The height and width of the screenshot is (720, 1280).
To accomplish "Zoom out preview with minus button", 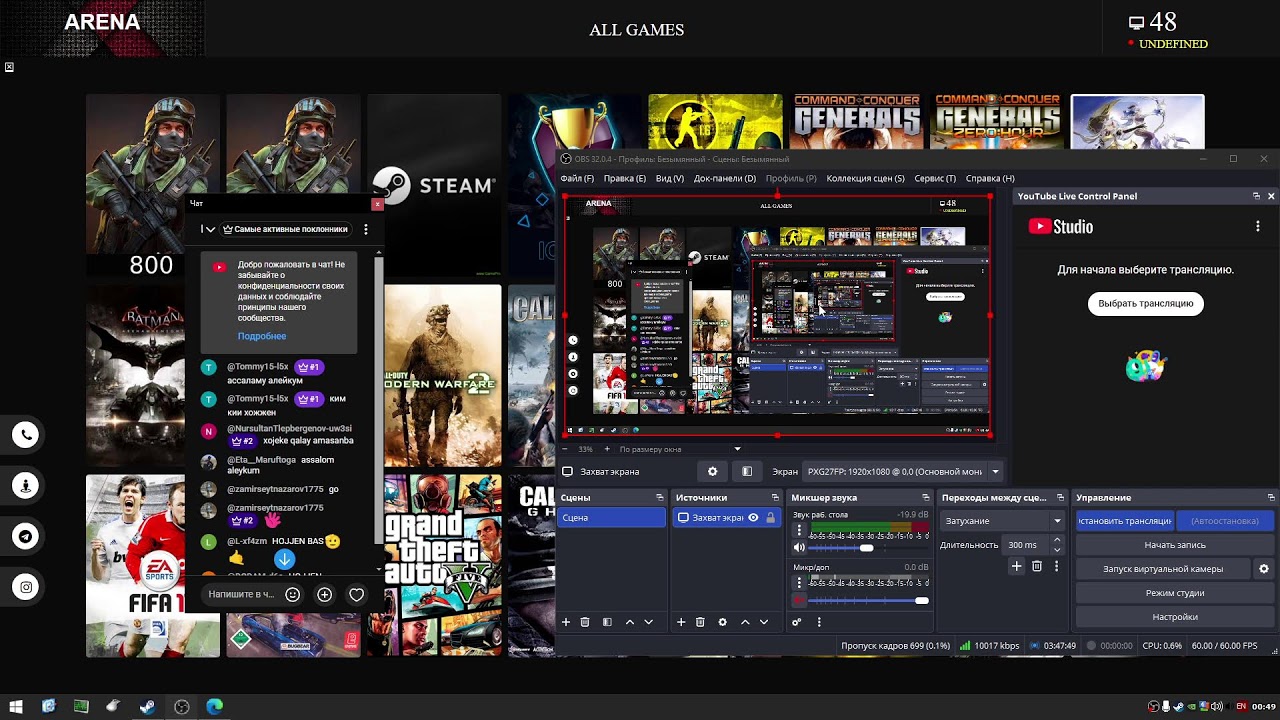I will click(566, 449).
